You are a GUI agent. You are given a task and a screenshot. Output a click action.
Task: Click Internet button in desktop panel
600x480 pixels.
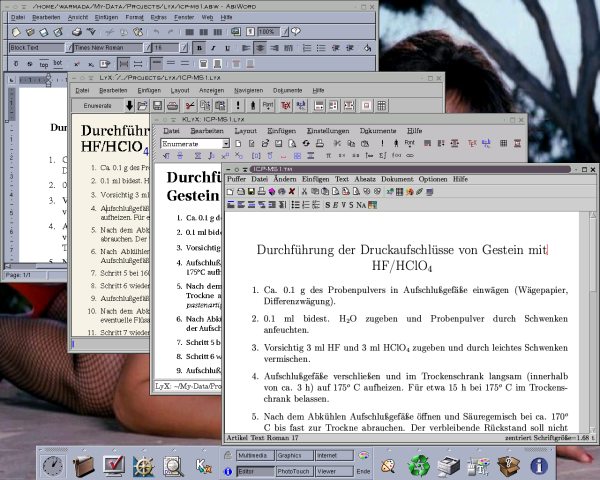point(334,456)
